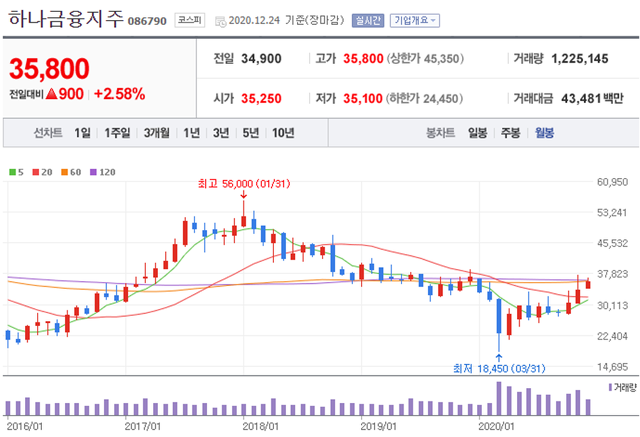
Task: Click the 60,950 price axis label
Action: click(x=612, y=182)
